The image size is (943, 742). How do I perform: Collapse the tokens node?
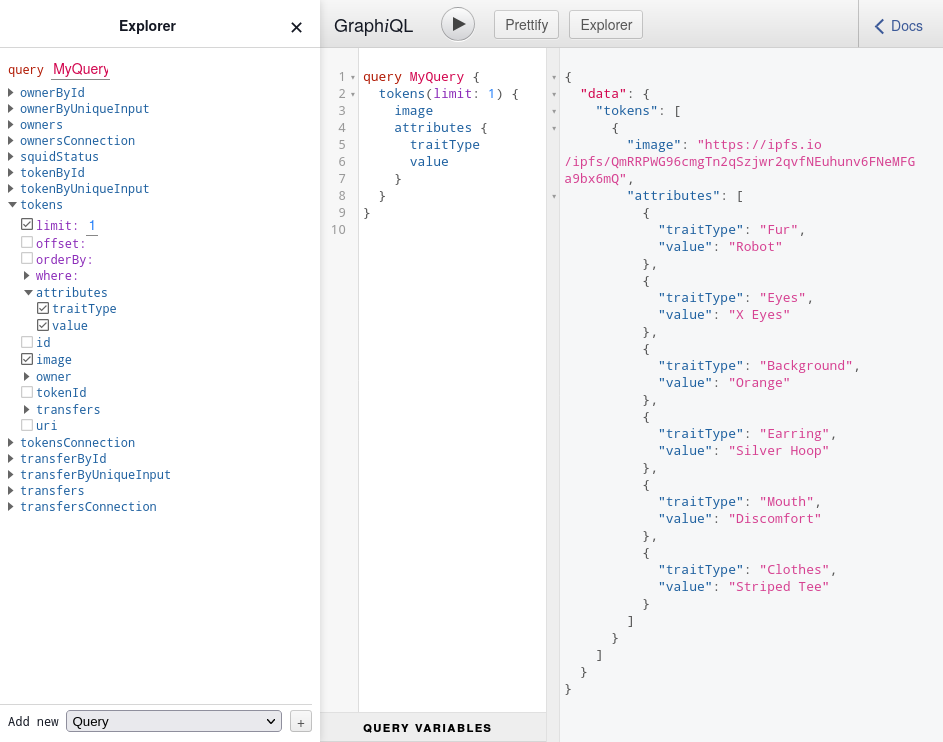pos(11,204)
